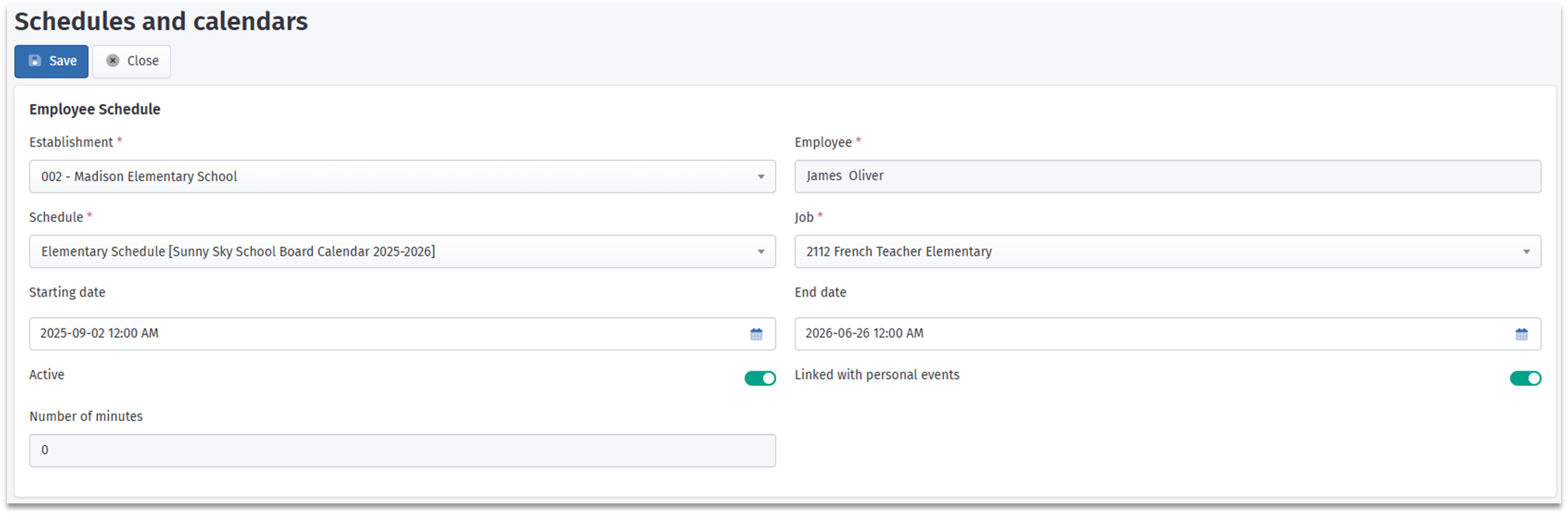Open the Schedule dropdown
The image size is (1568, 515).
pyautogui.click(x=402, y=252)
